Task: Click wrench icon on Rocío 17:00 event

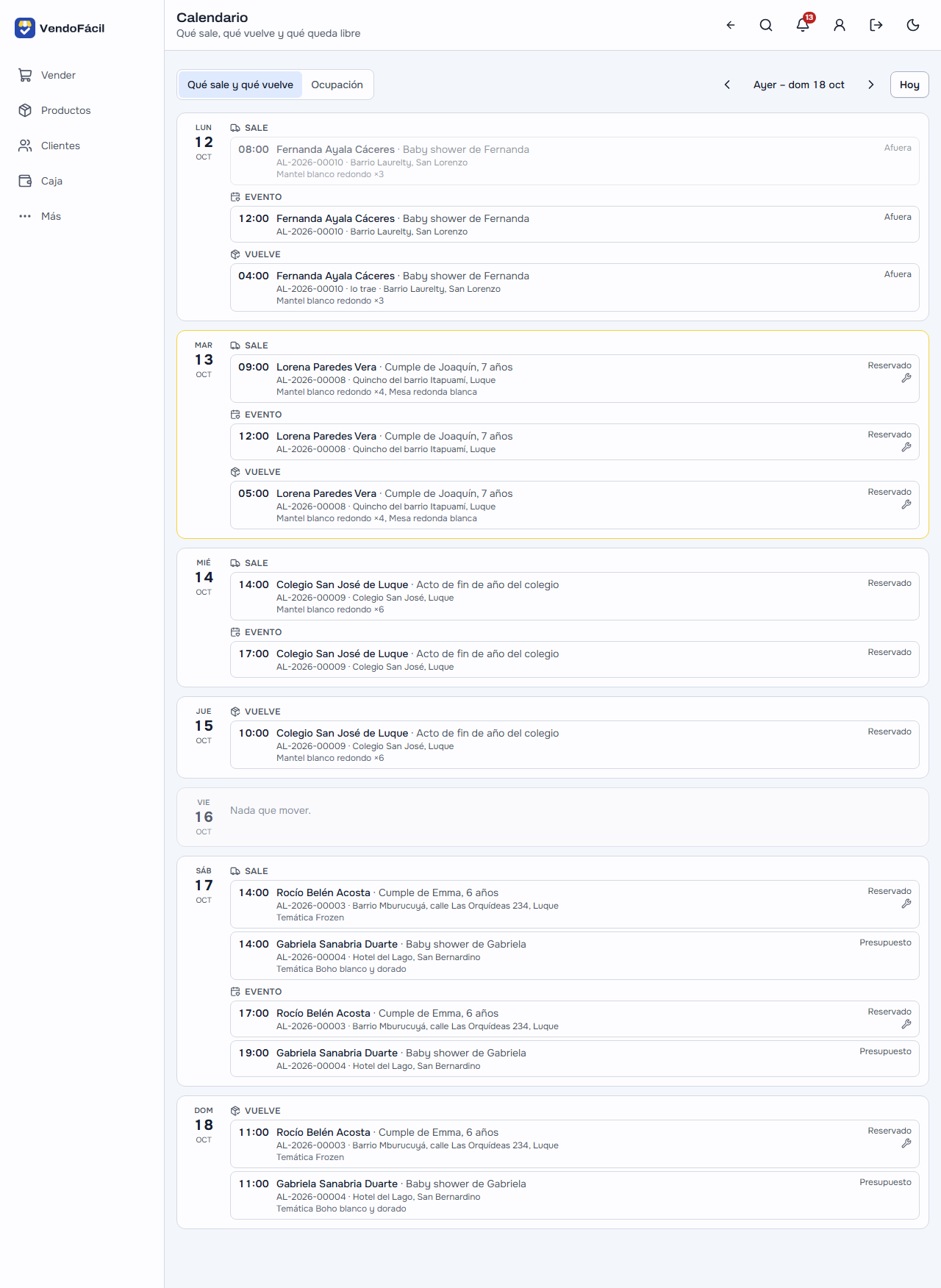Action: click(906, 1024)
